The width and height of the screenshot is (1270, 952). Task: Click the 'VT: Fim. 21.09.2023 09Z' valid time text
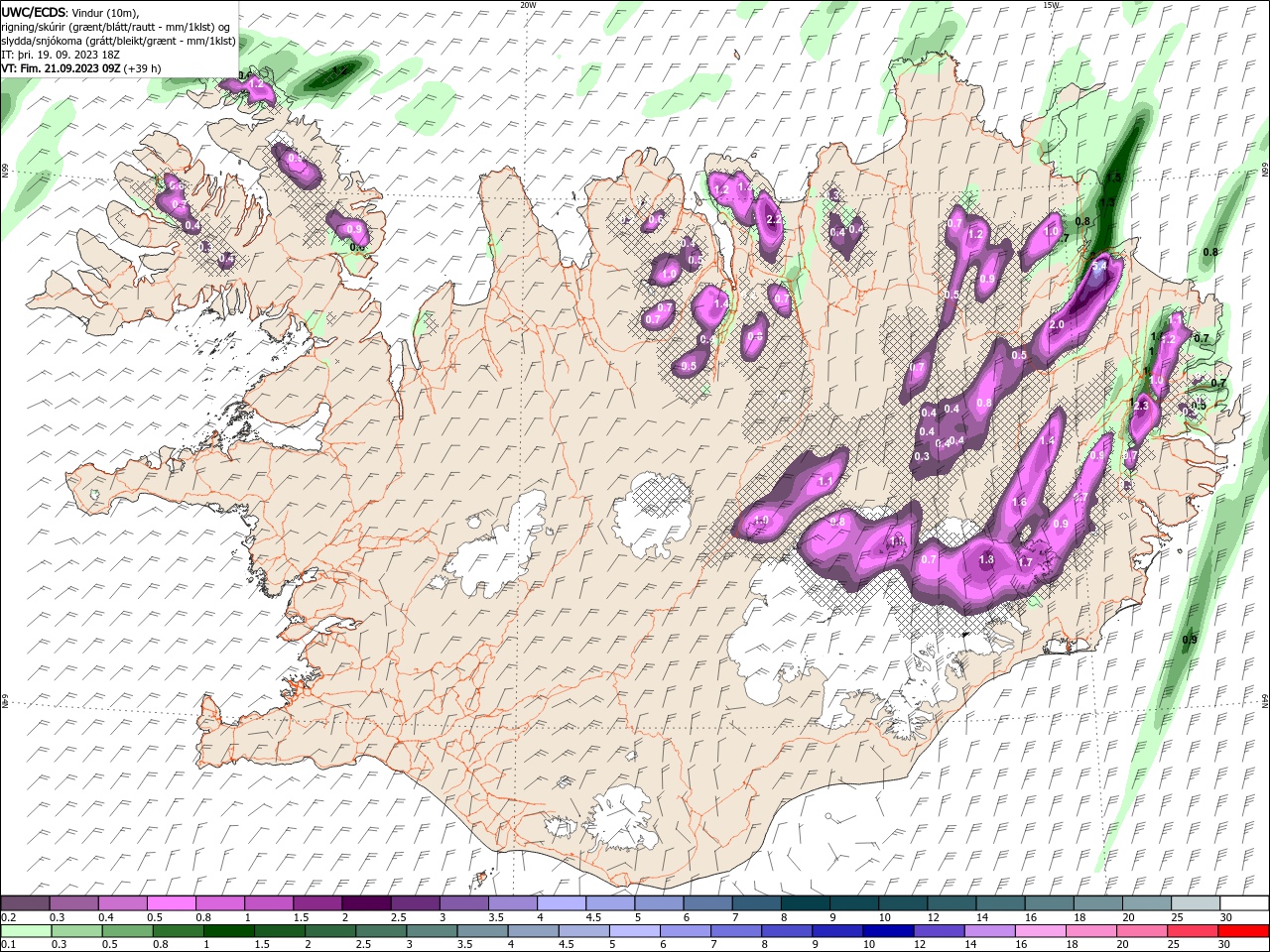click(x=62, y=68)
